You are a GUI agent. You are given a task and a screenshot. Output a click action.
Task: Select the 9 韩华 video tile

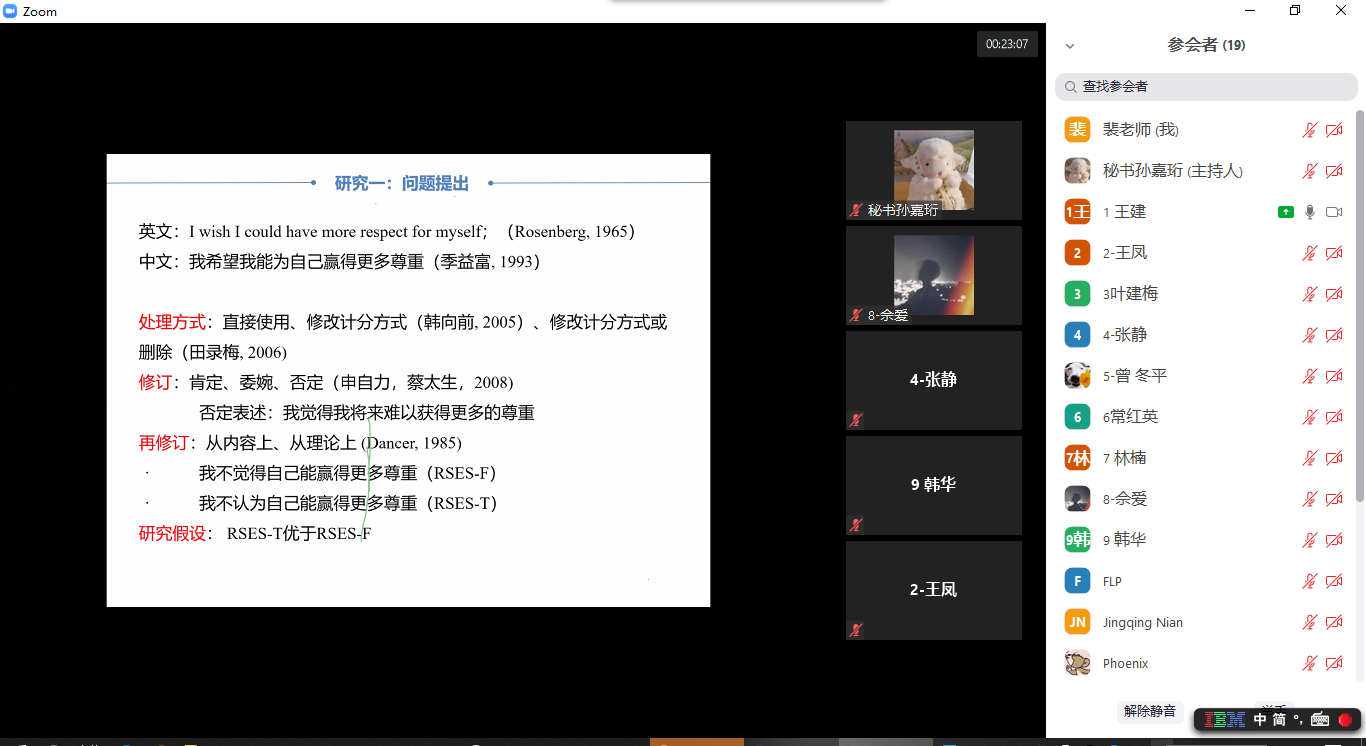tap(933, 485)
